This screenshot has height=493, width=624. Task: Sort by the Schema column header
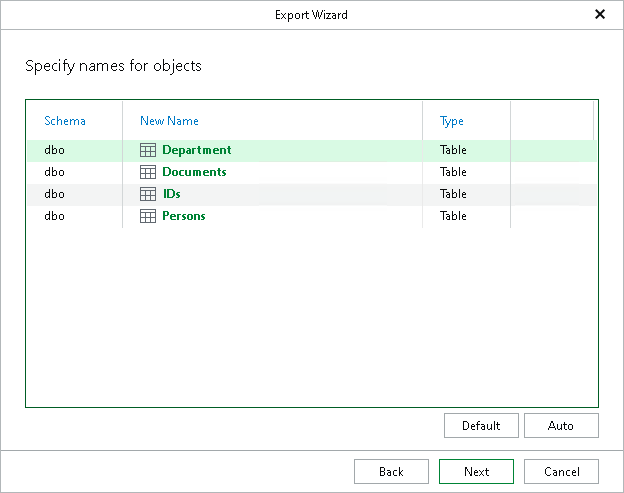tap(65, 121)
